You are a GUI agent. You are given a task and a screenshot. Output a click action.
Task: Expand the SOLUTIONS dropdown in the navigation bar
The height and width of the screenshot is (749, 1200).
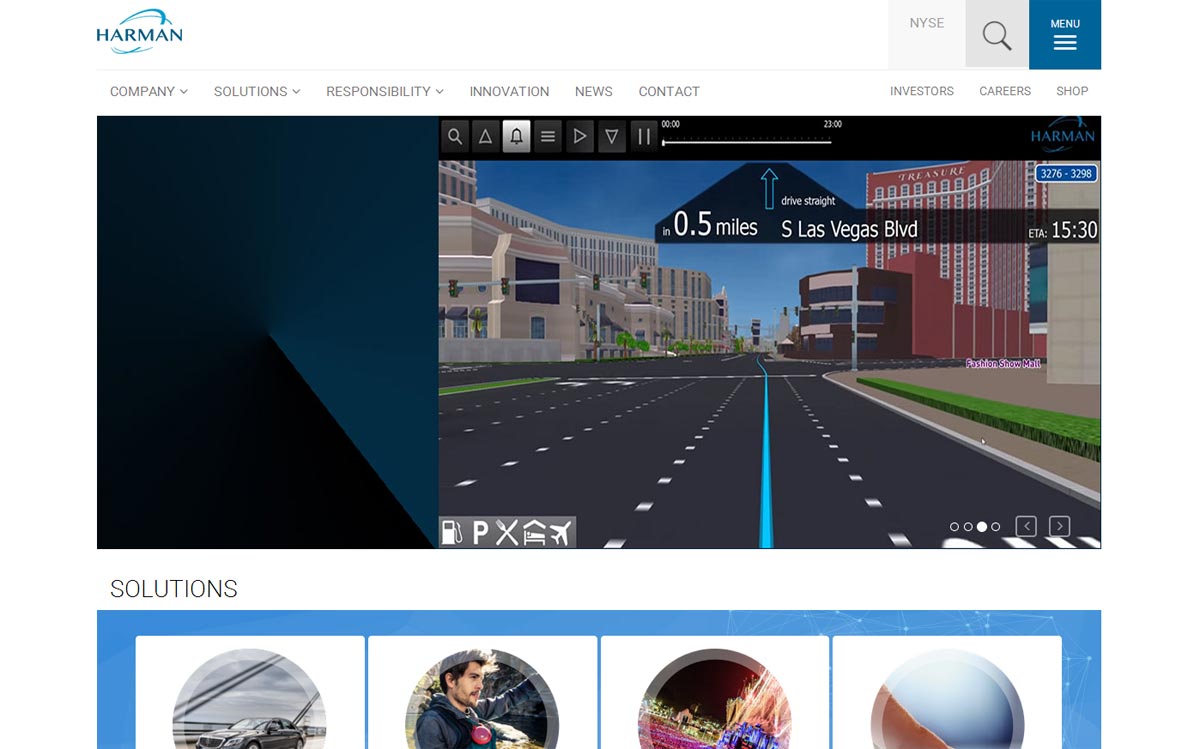(x=257, y=91)
